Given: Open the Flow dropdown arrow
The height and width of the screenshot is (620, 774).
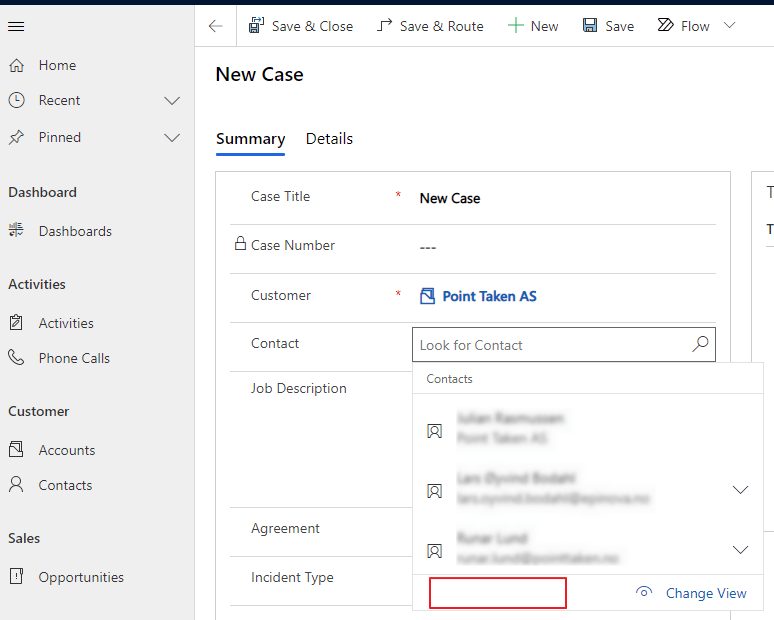Looking at the screenshot, I should (729, 26).
